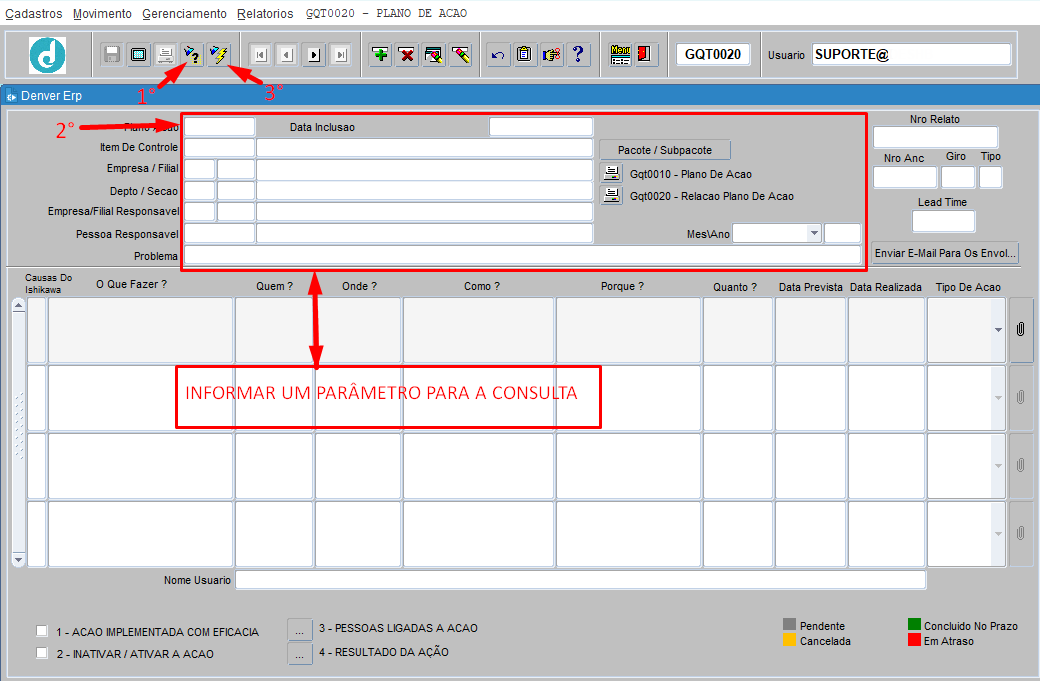Open the Mes\Ano dropdown
Image resolution: width=1040 pixels, height=681 pixels.
(814, 233)
